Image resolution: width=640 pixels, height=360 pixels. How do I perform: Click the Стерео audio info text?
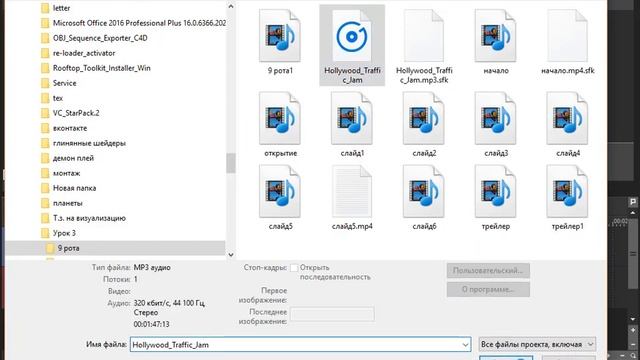point(146,313)
